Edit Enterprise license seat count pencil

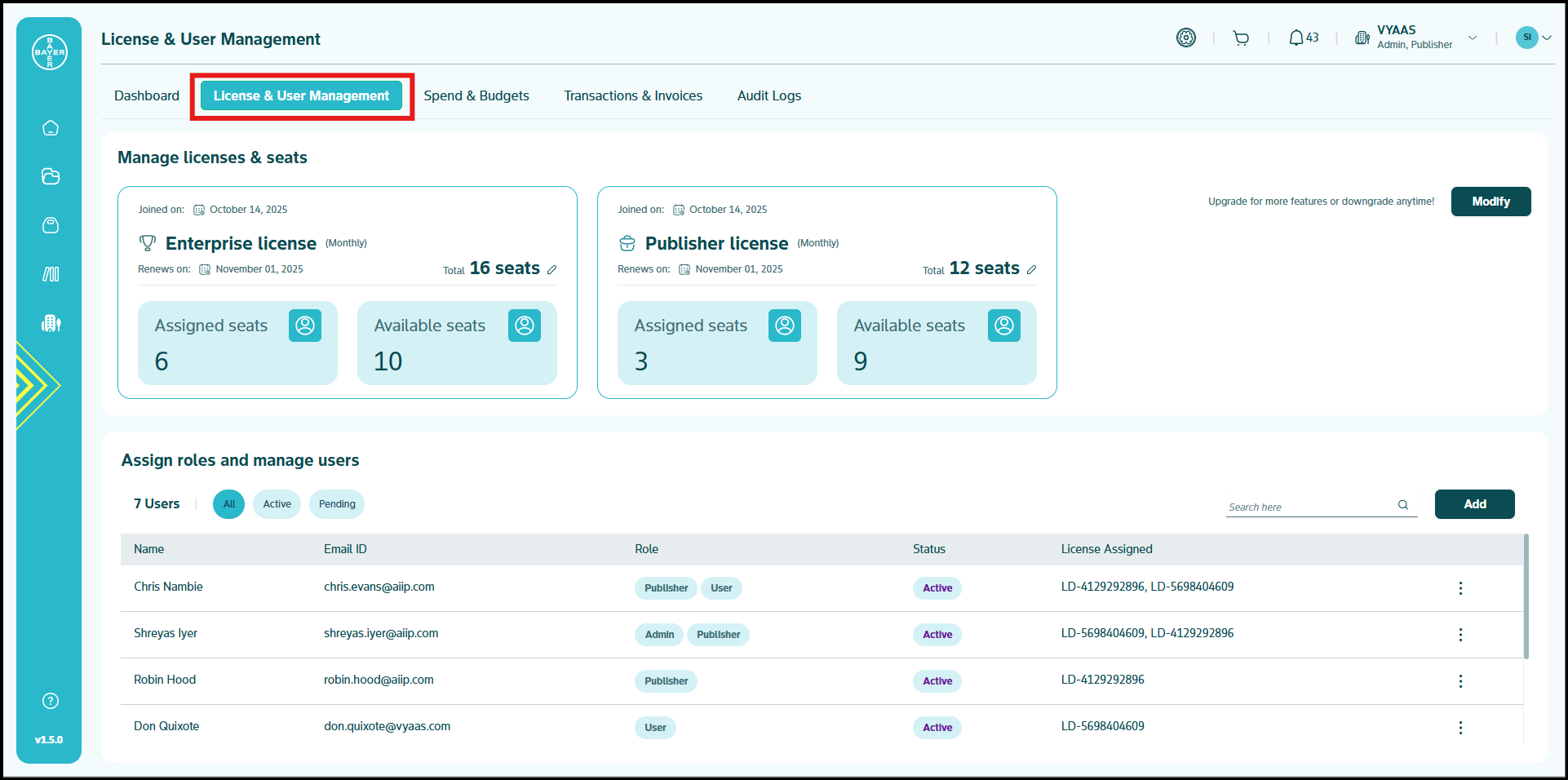pyautogui.click(x=552, y=269)
